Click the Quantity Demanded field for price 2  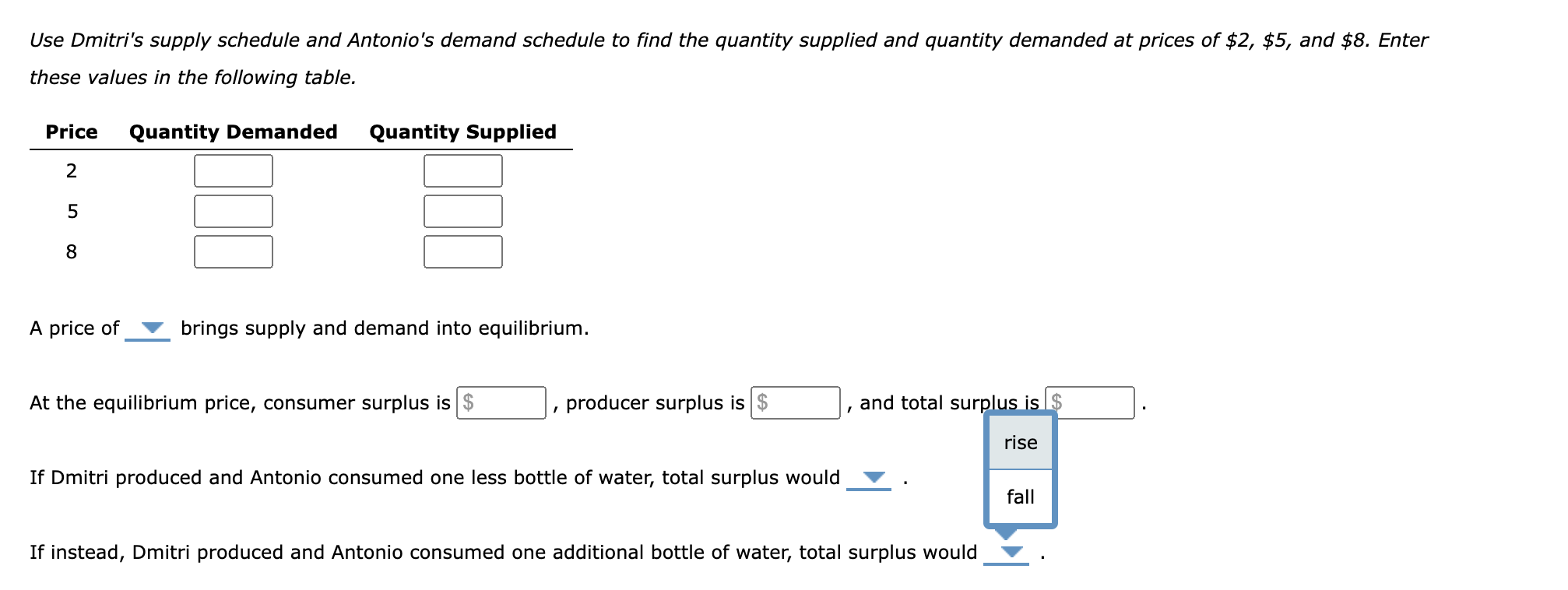(x=232, y=170)
